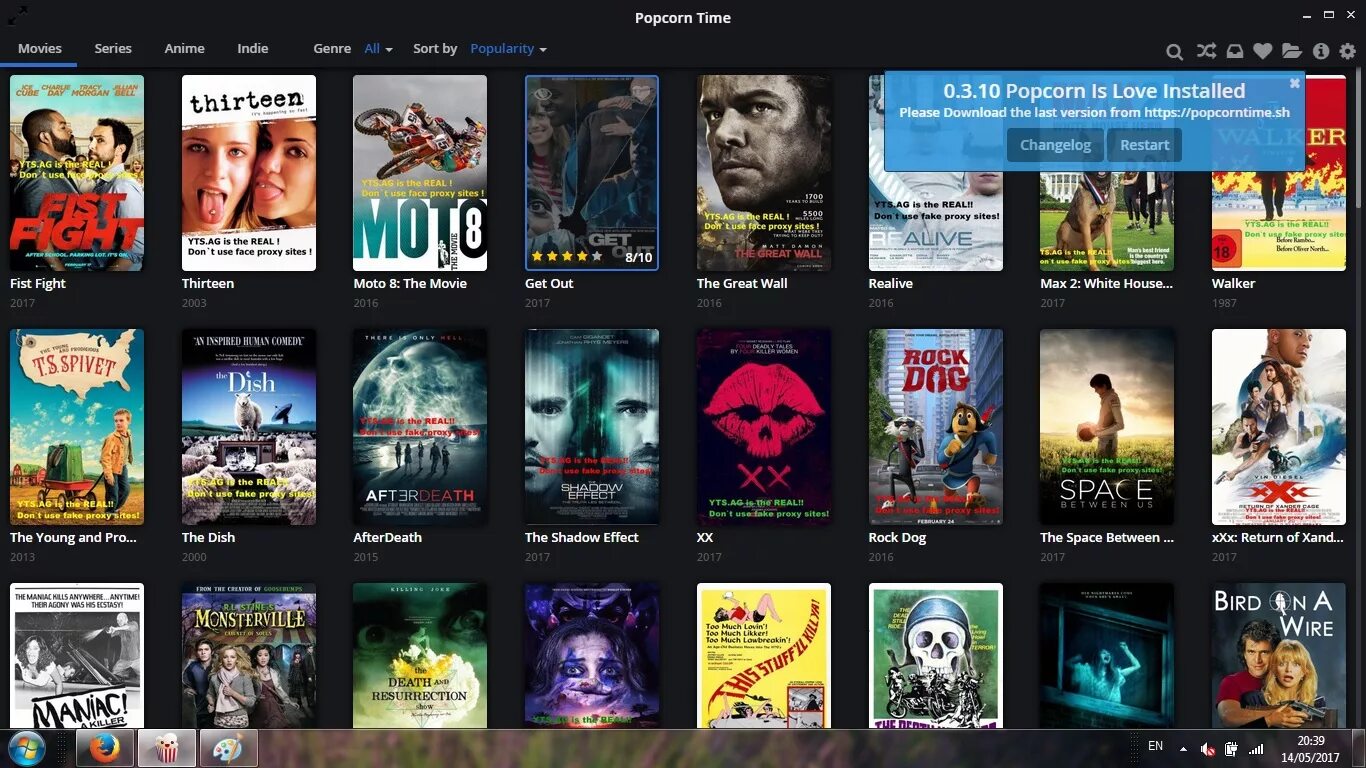Pick a random movie with shuffle icon

1206,51
